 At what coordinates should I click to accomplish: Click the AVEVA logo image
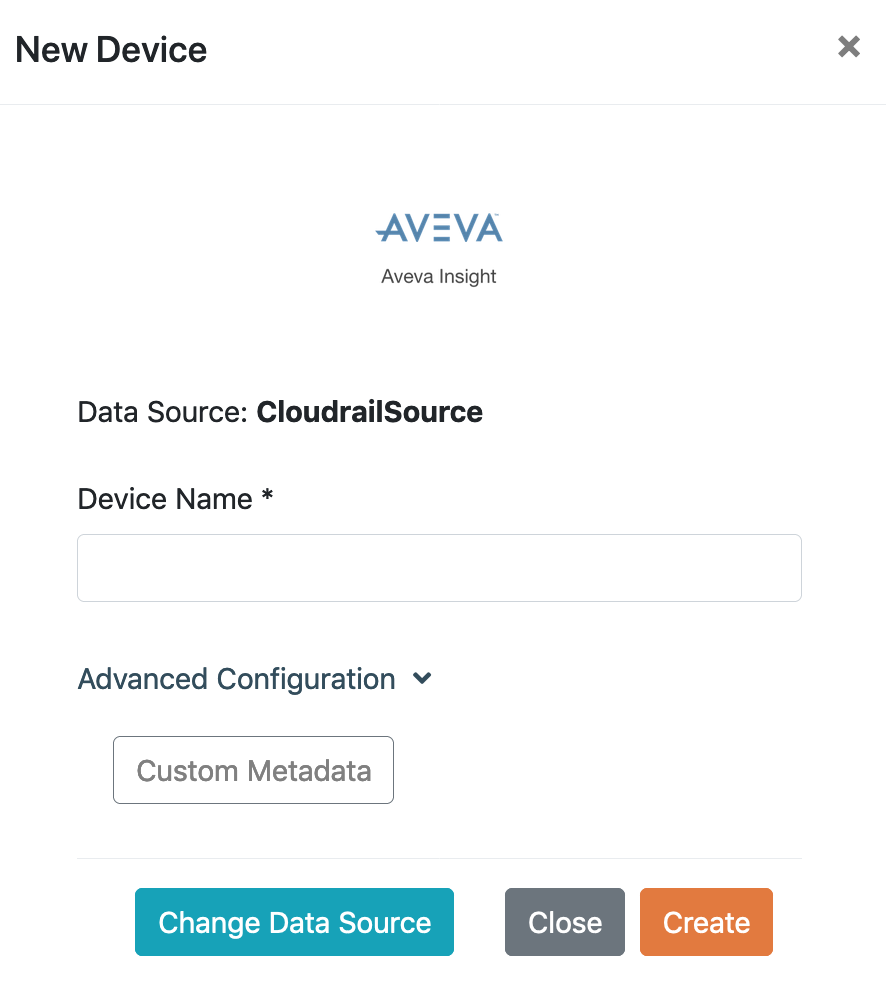pos(439,227)
